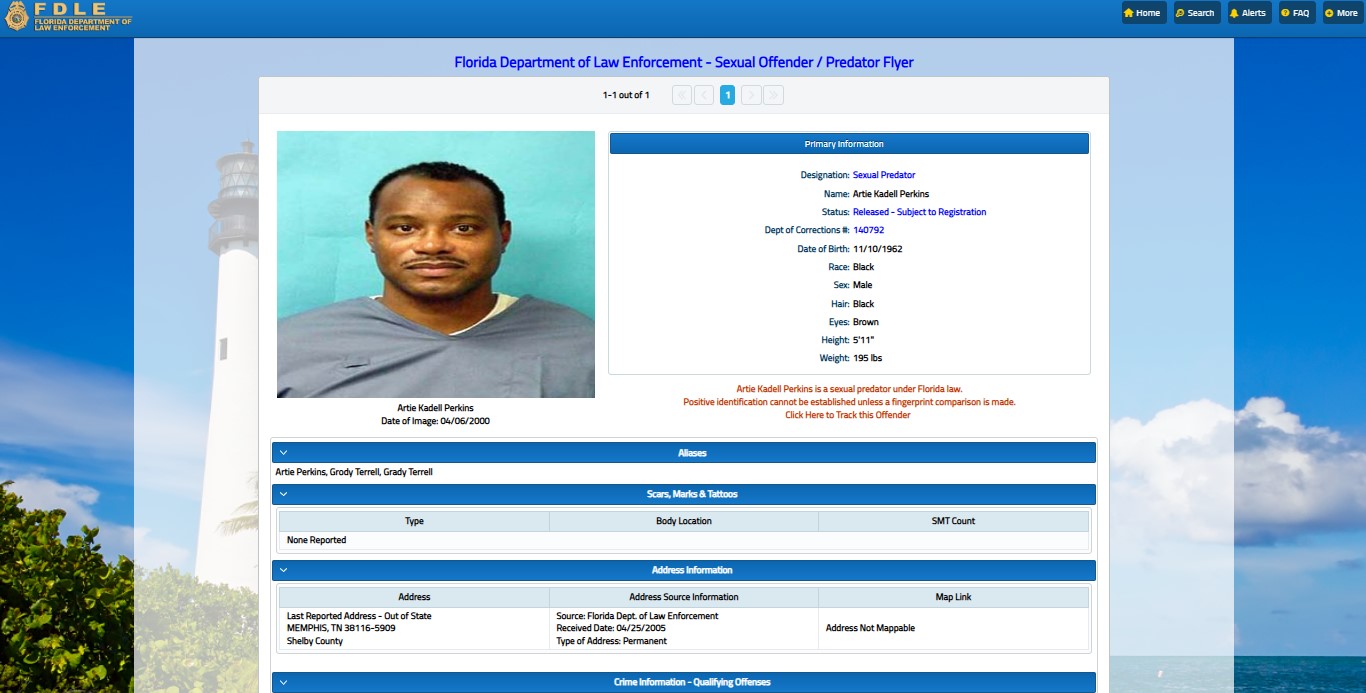Open the Home navigation button
The height and width of the screenshot is (693, 1366).
tap(1143, 13)
